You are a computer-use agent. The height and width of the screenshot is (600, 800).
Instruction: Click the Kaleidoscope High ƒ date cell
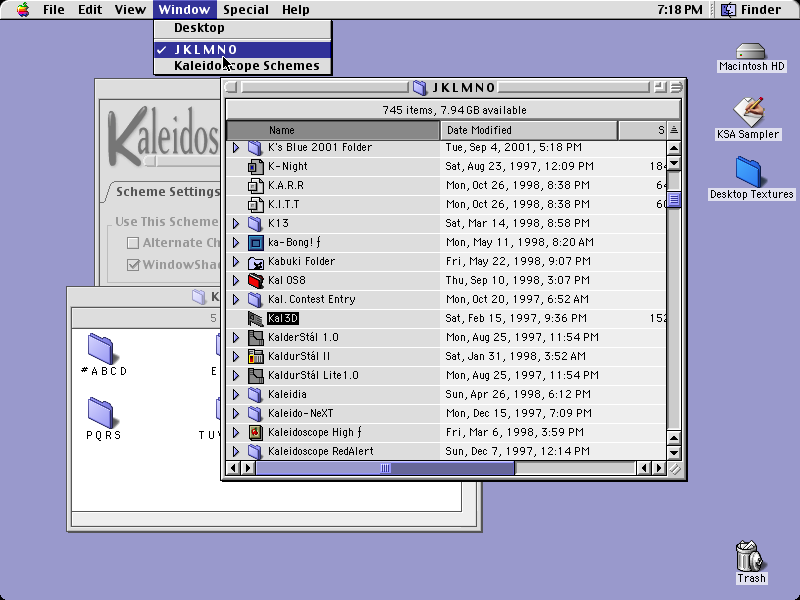(514, 432)
